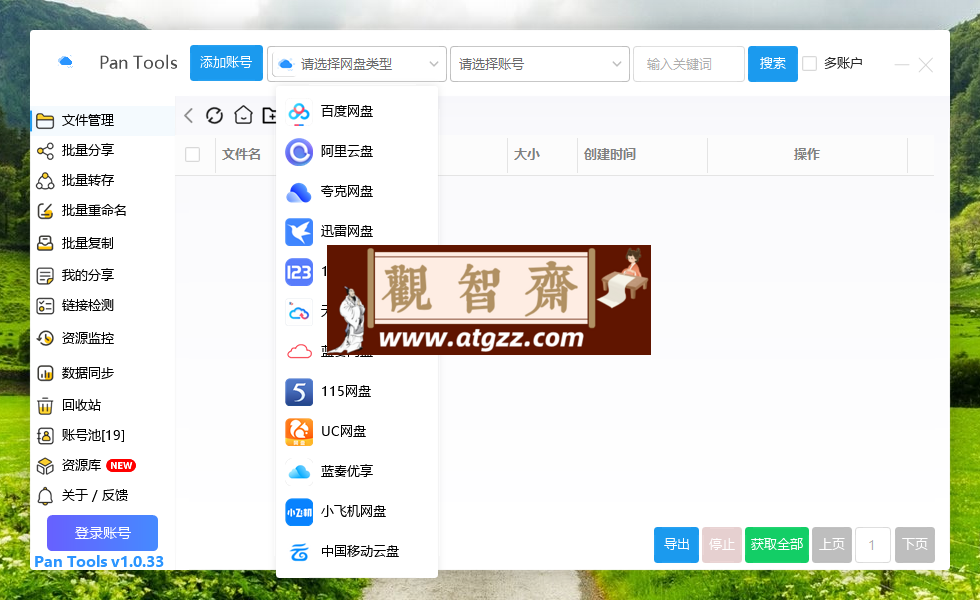Click the 创建时间 column header

point(609,154)
